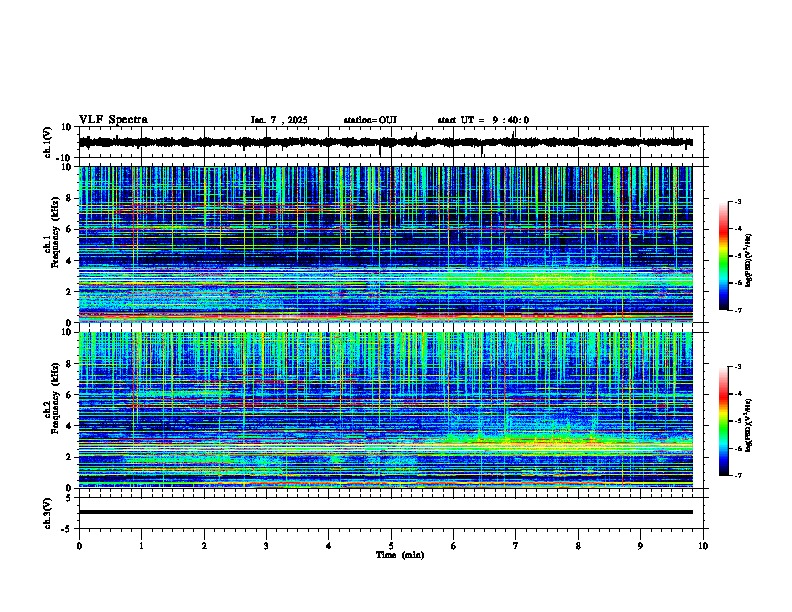
Task: Click the "10" tick on the Time axis
Action: pyautogui.click(x=703, y=546)
